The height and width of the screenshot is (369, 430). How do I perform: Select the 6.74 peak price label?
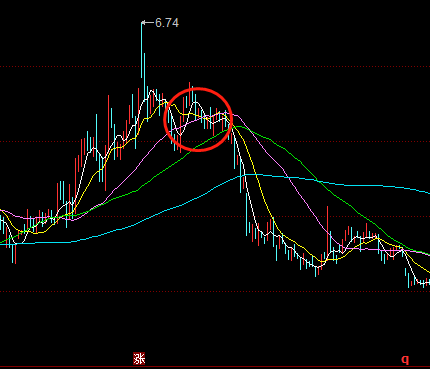pos(167,23)
